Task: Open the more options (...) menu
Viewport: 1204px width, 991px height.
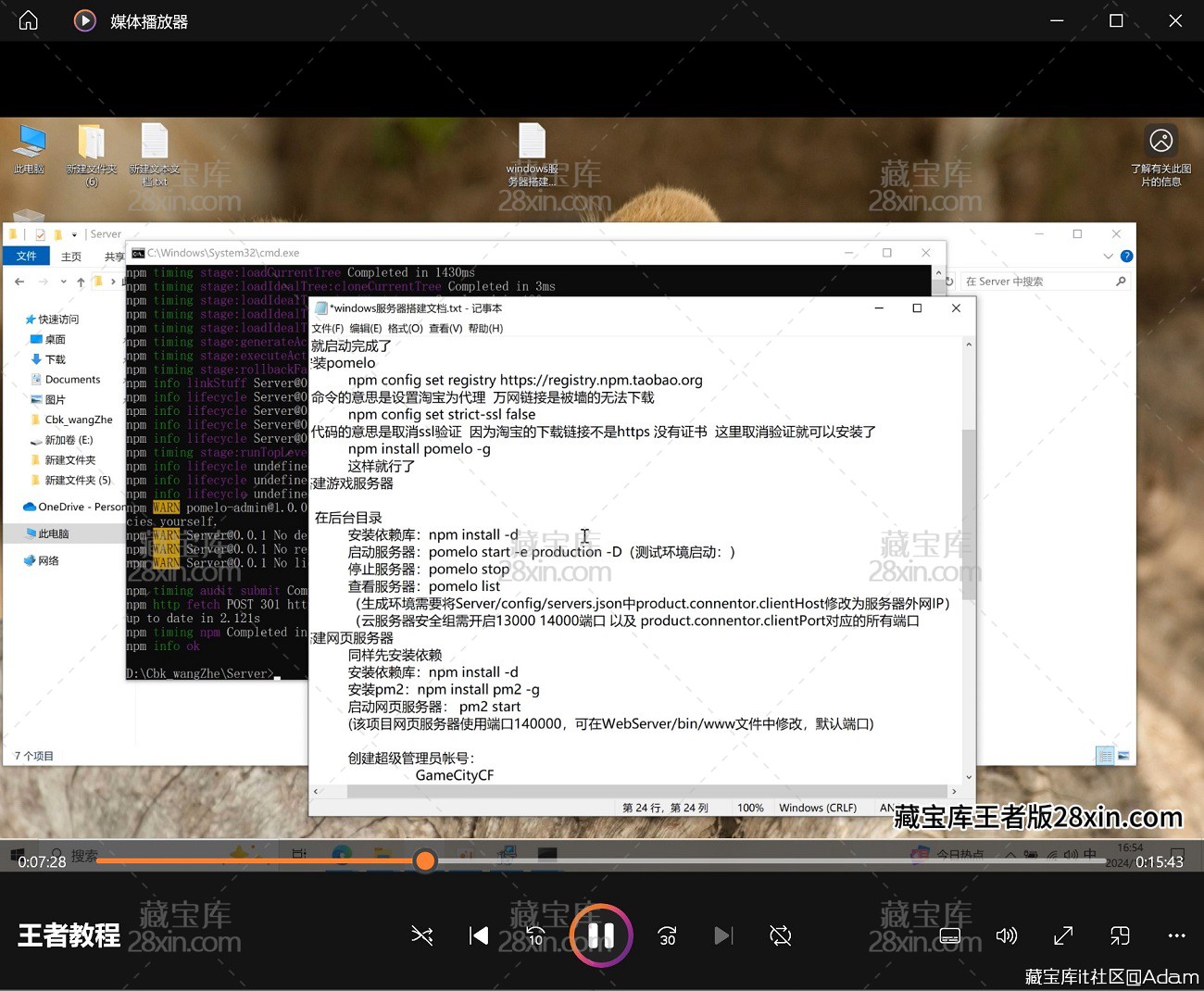Action: pos(1176,935)
